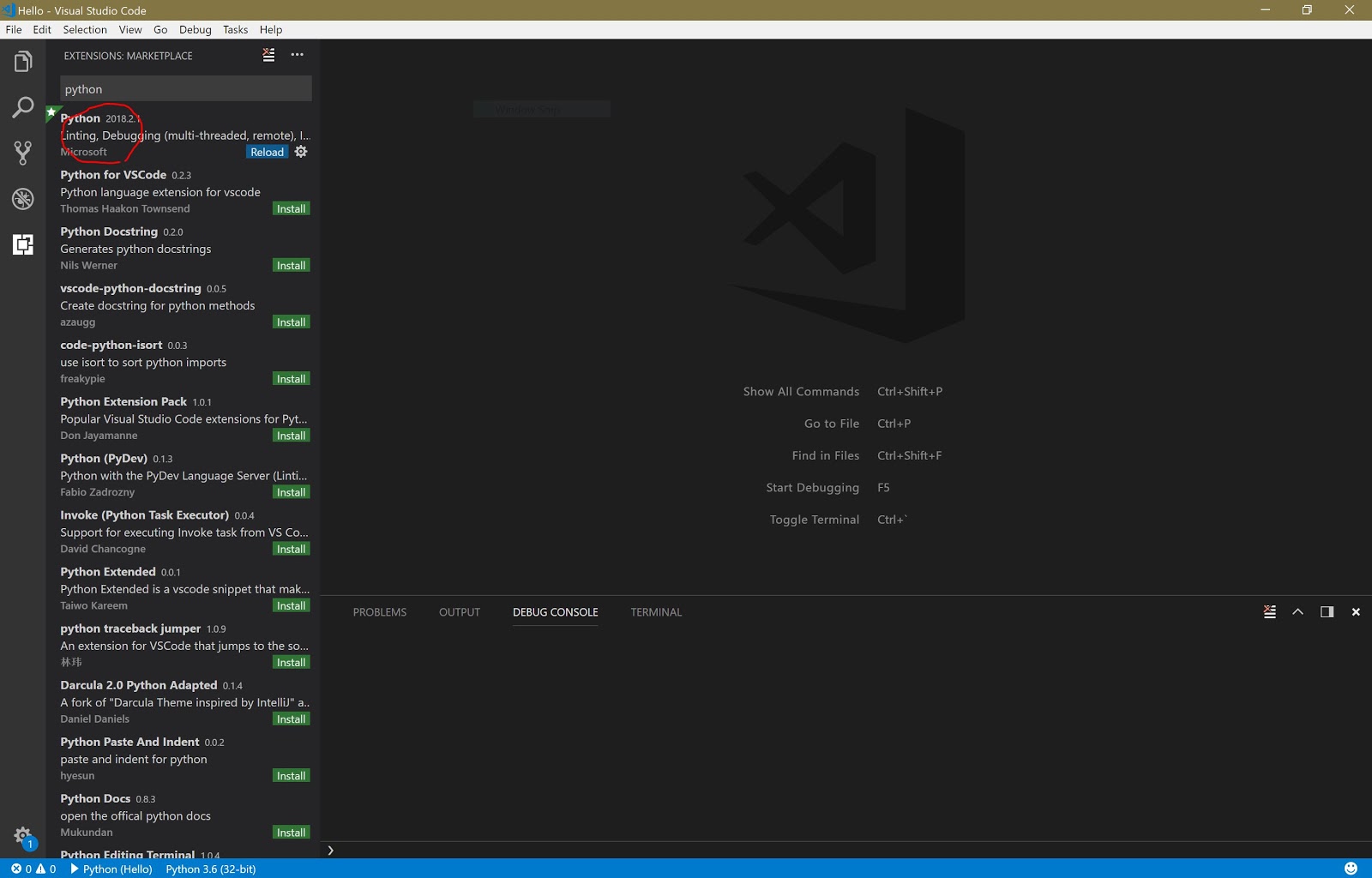Install Python Paste And Indent extension

(x=292, y=775)
